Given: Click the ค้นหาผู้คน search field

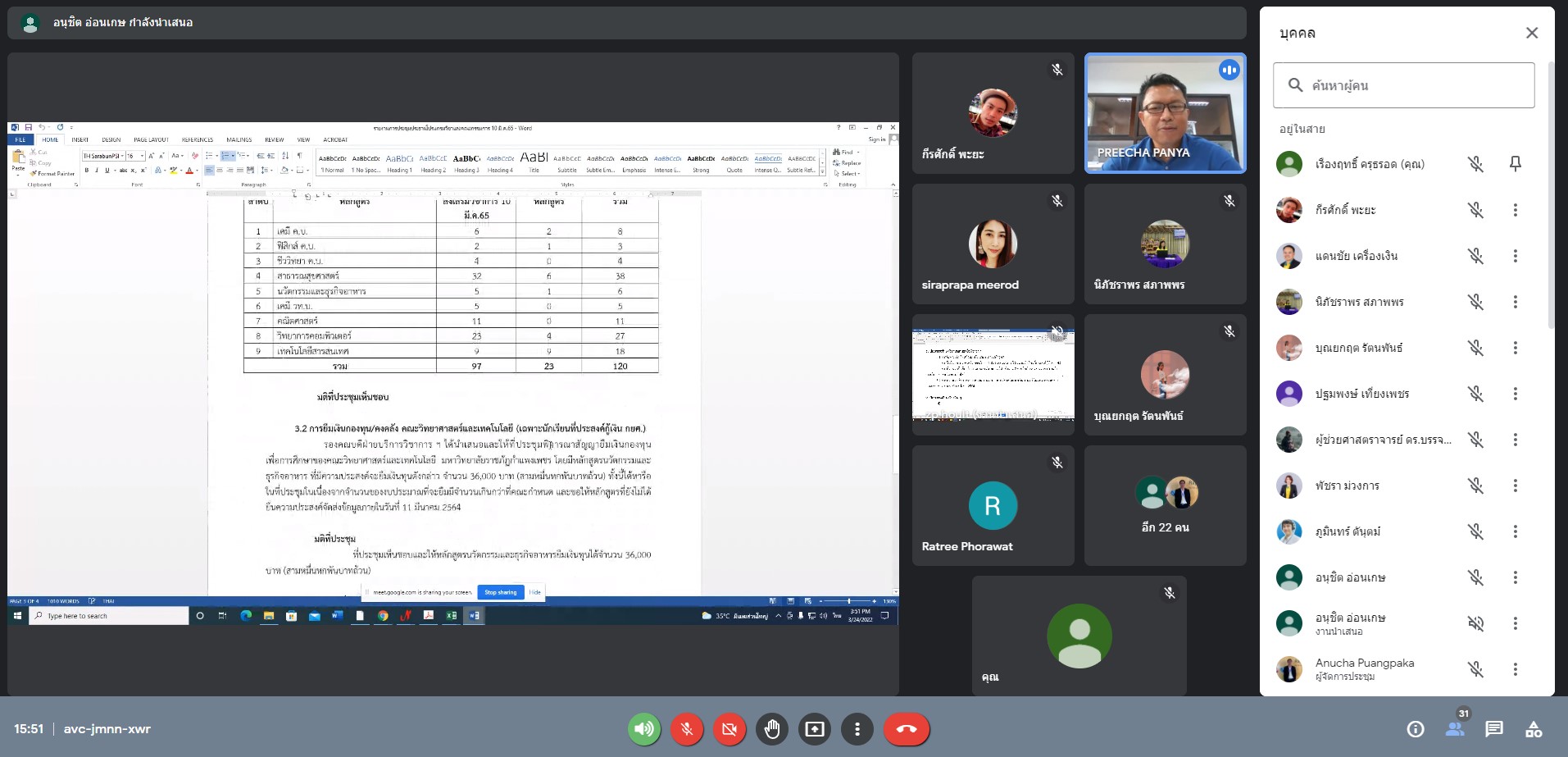Looking at the screenshot, I should (1403, 85).
